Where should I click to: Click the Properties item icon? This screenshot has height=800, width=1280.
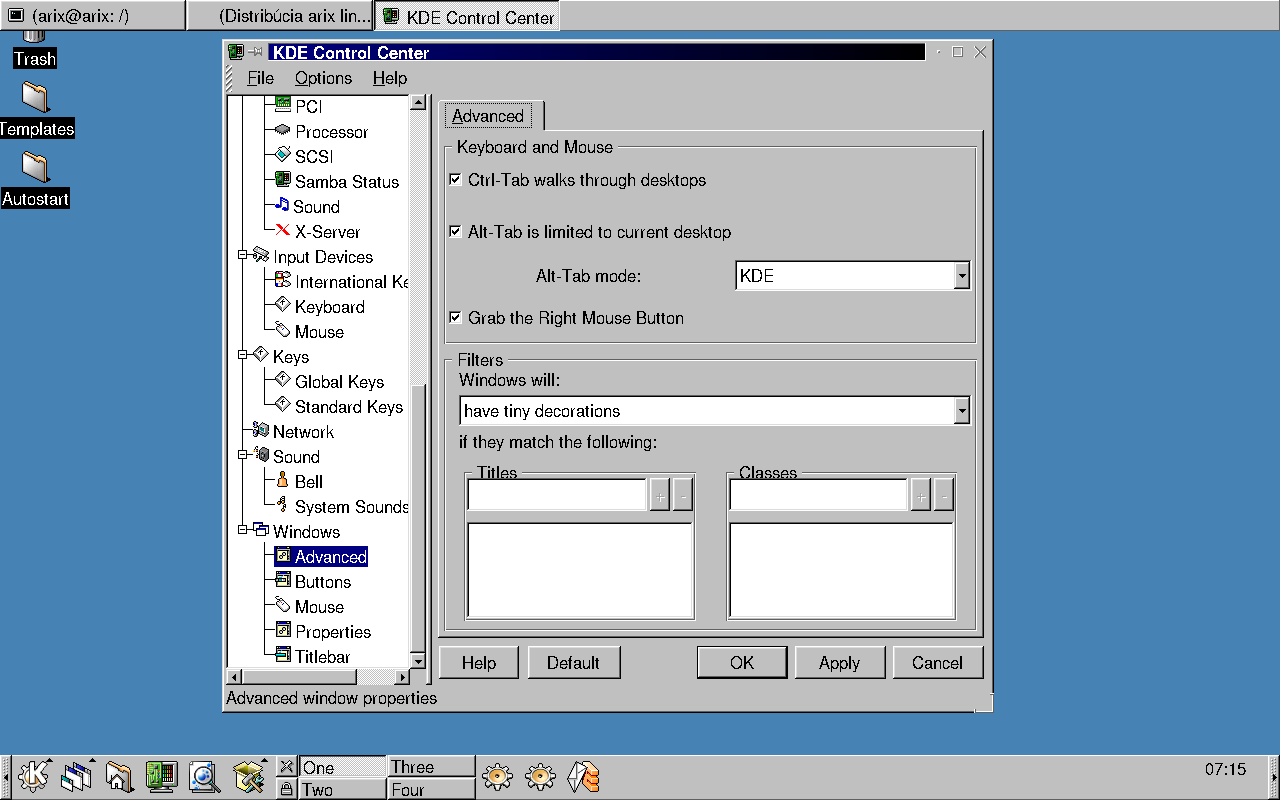click(x=282, y=631)
